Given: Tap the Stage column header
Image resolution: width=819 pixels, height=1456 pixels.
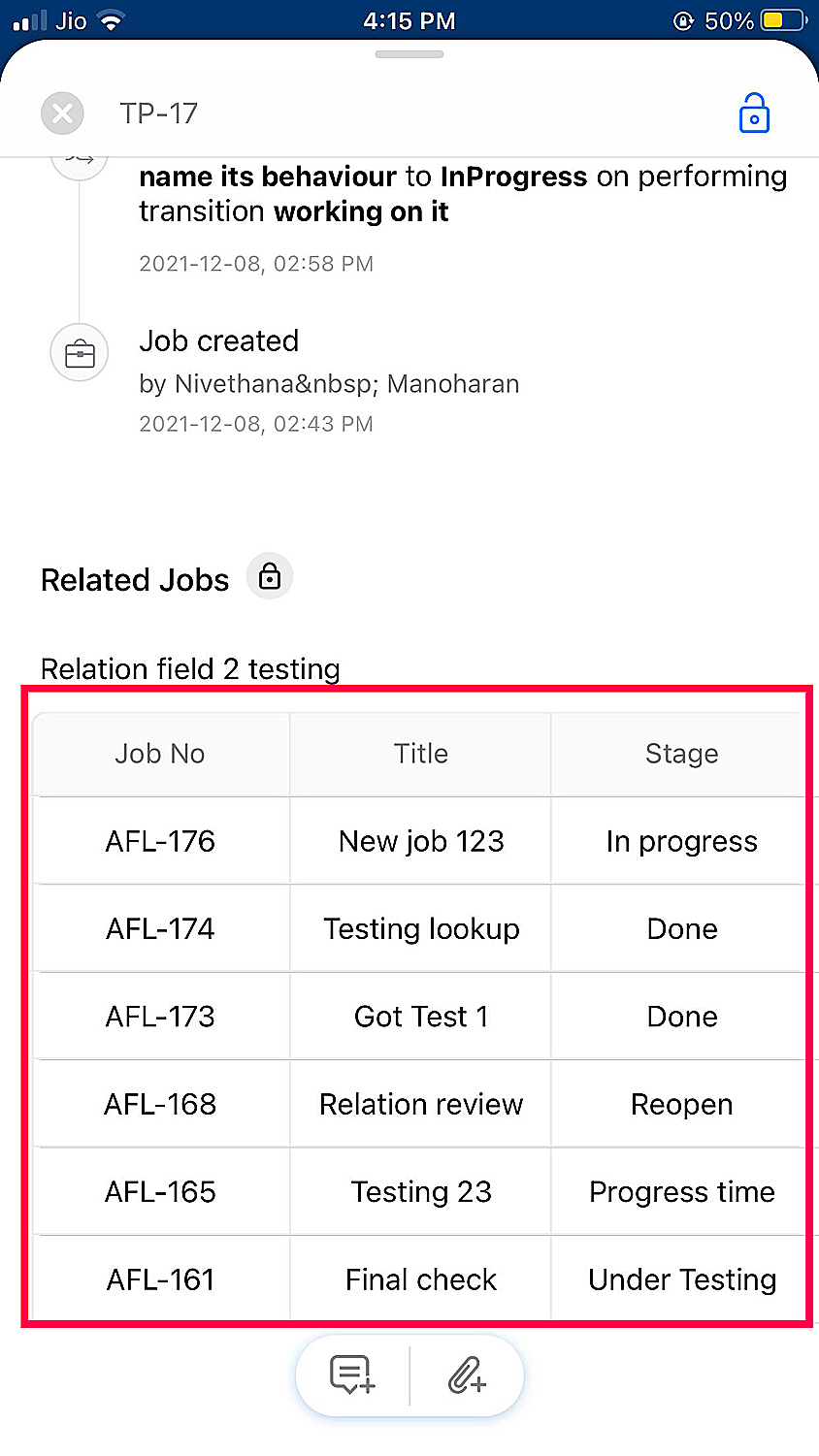Looking at the screenshot, I should click(x=681, y=754).
